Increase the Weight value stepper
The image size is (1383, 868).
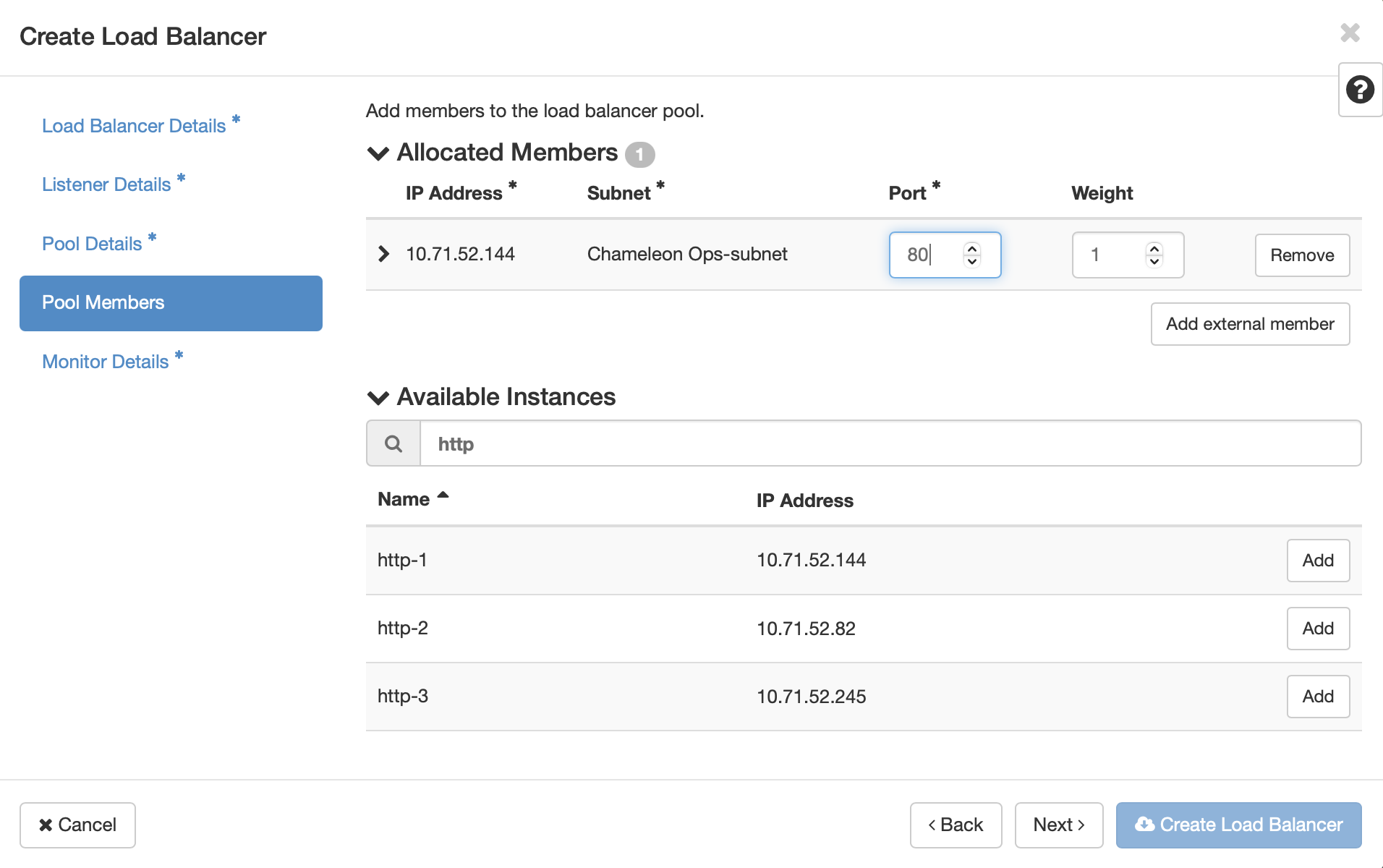(1154, 248)
